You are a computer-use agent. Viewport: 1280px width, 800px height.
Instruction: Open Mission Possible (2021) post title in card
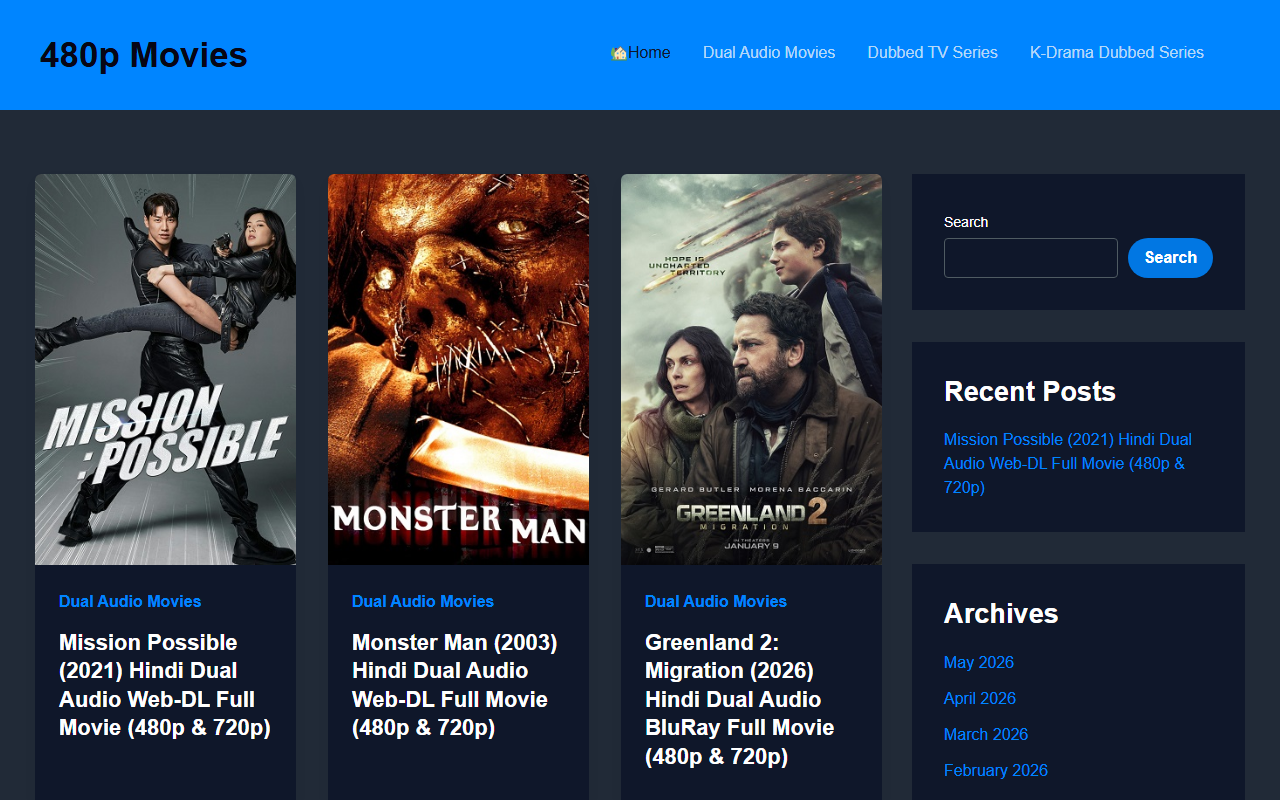[x=165, y=685]
